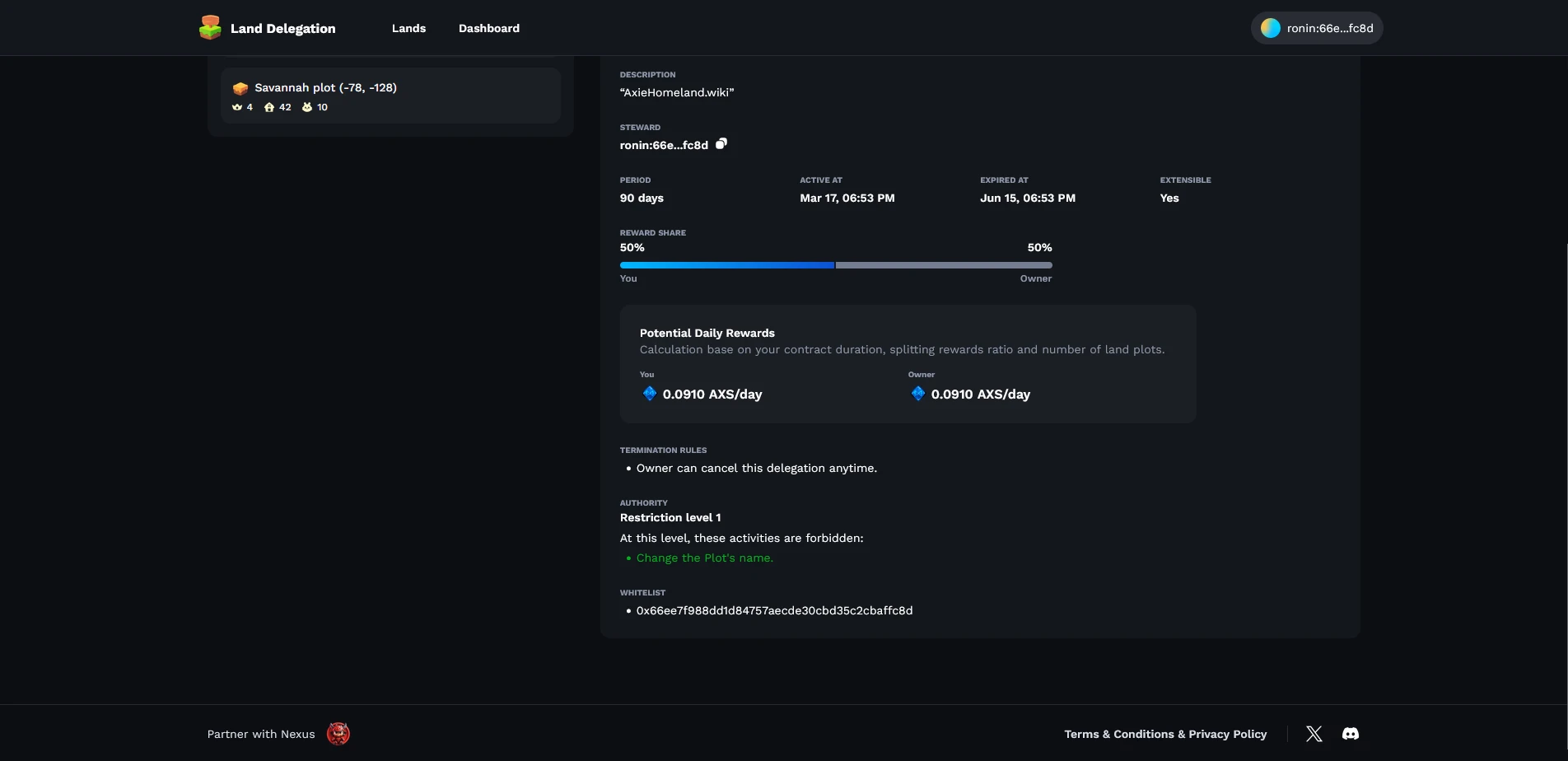The image size is (1568, 761).
Task: Click the wallet avatar circle icon
Action: tap(1270, 28)
